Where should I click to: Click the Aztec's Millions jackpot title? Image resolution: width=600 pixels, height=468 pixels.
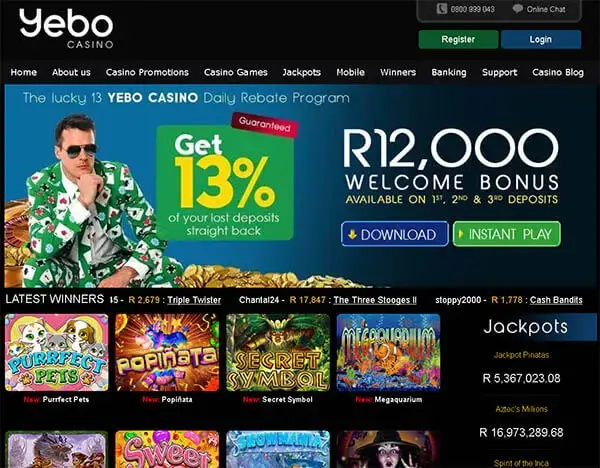[521, 409]
